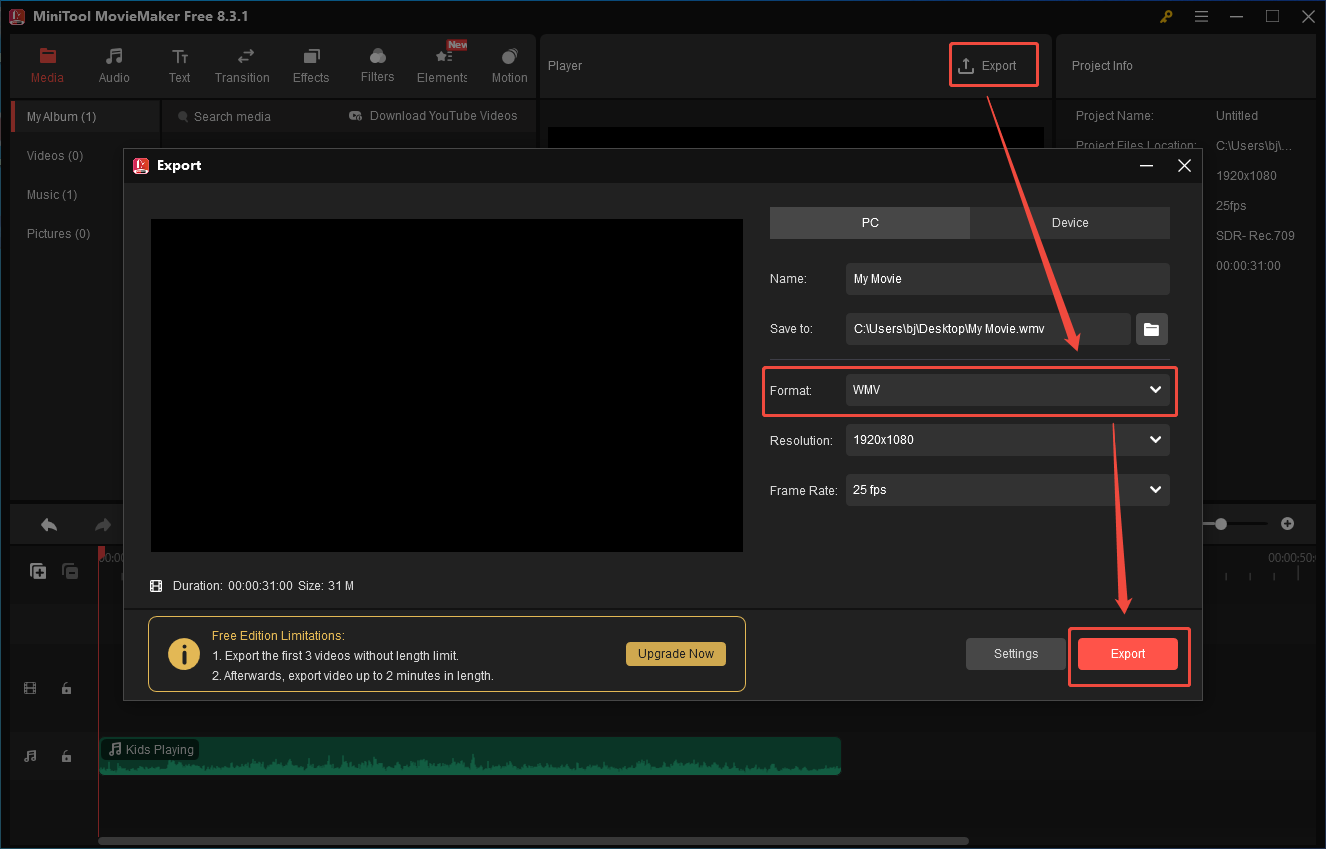Open the Filters panel

pos(377,64)
